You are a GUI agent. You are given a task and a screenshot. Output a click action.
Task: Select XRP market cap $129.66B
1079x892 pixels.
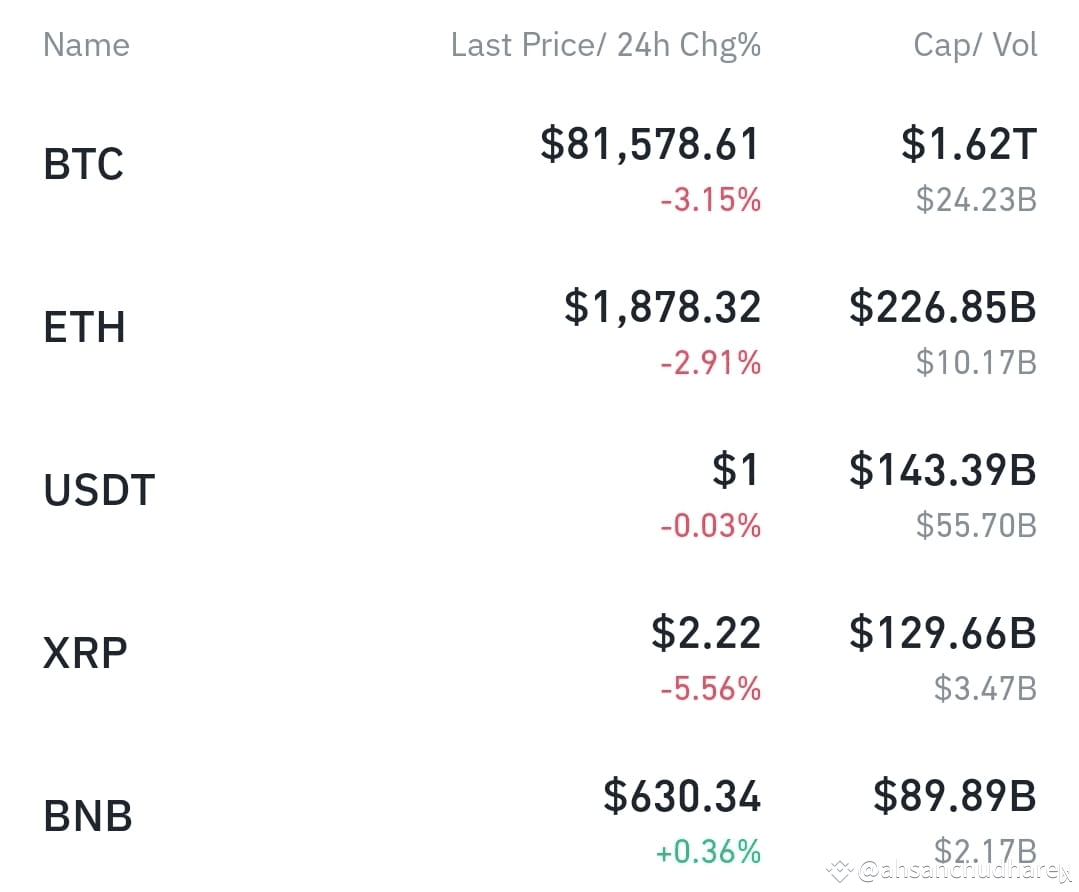point(943,633)
